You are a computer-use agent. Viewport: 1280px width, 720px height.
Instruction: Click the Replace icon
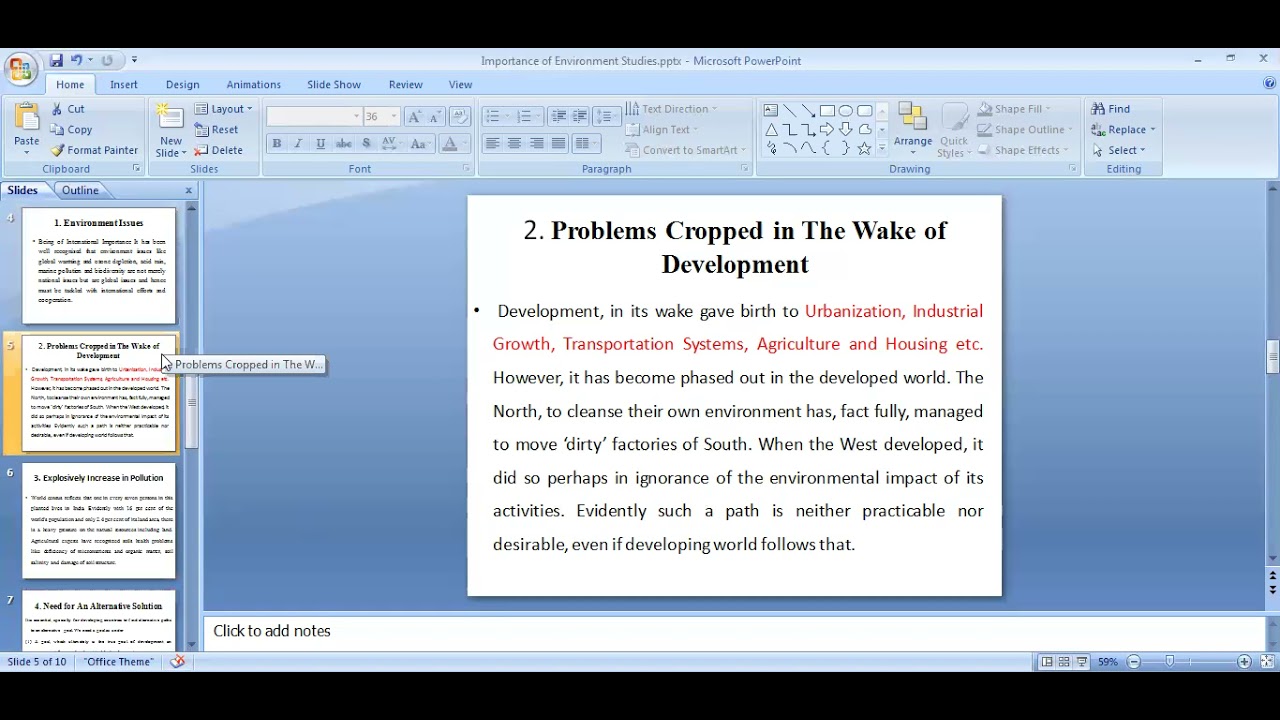click(x=1122, y=129)
